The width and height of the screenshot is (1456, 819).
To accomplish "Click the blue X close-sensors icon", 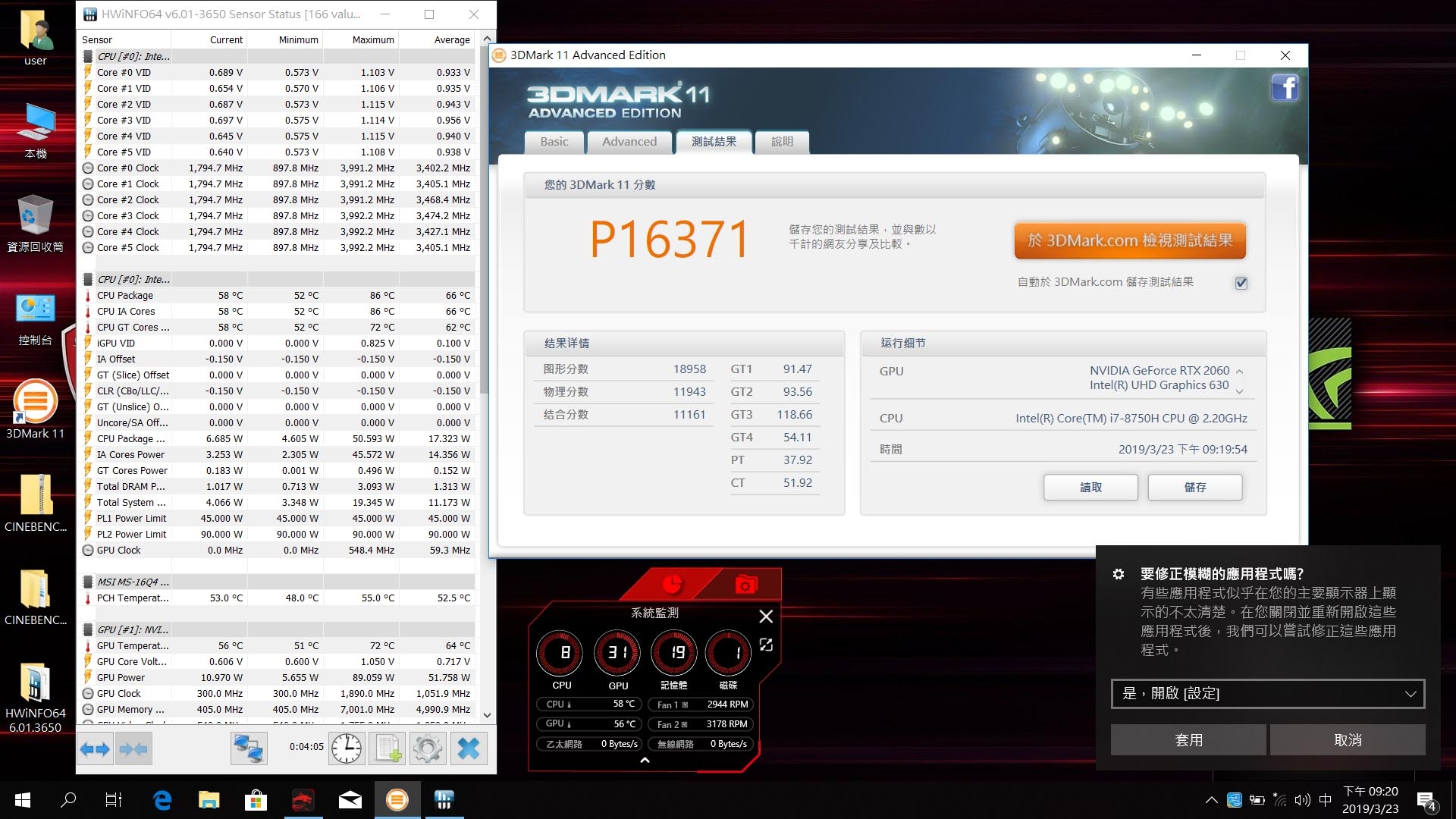I will click(x=469, y=749).
